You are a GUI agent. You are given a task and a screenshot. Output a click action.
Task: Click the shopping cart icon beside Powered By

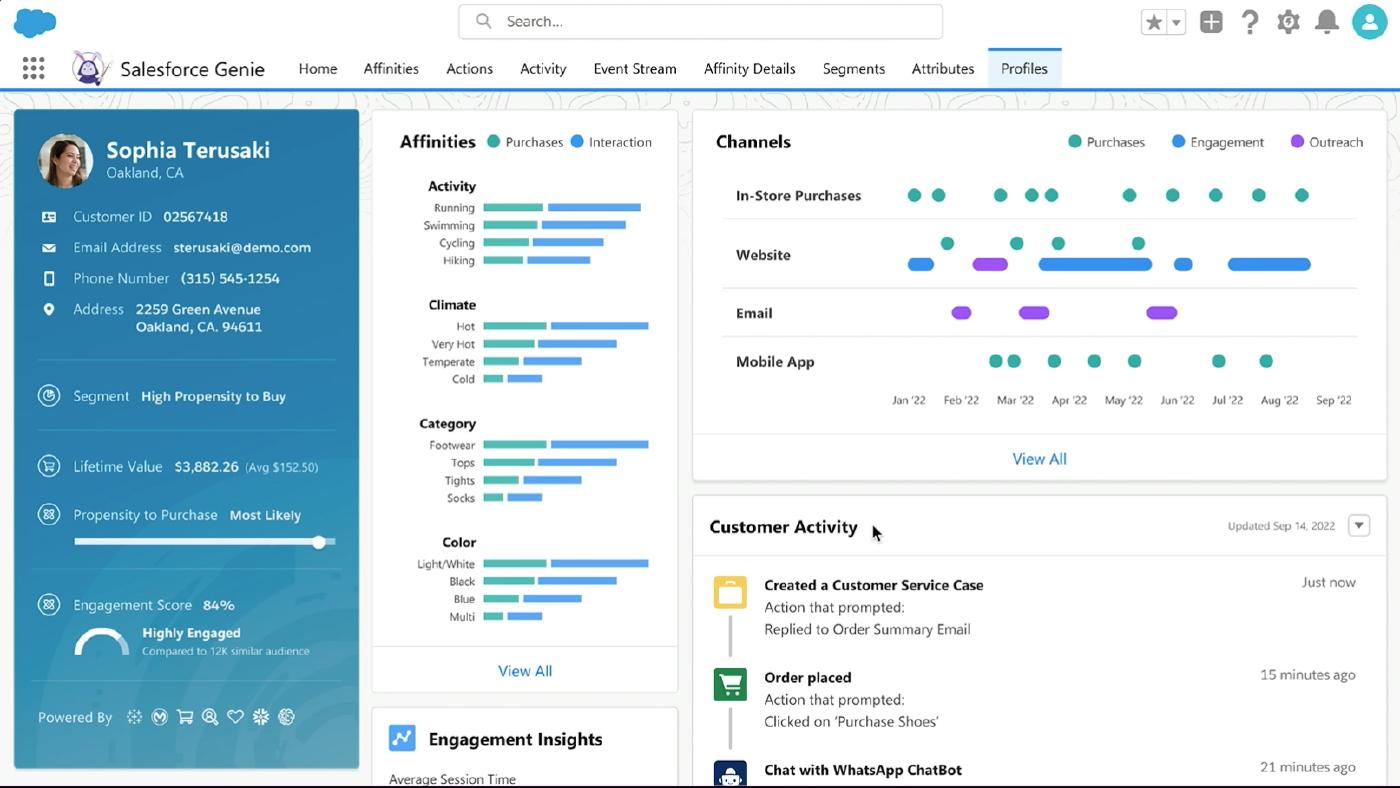coord(185,717)
